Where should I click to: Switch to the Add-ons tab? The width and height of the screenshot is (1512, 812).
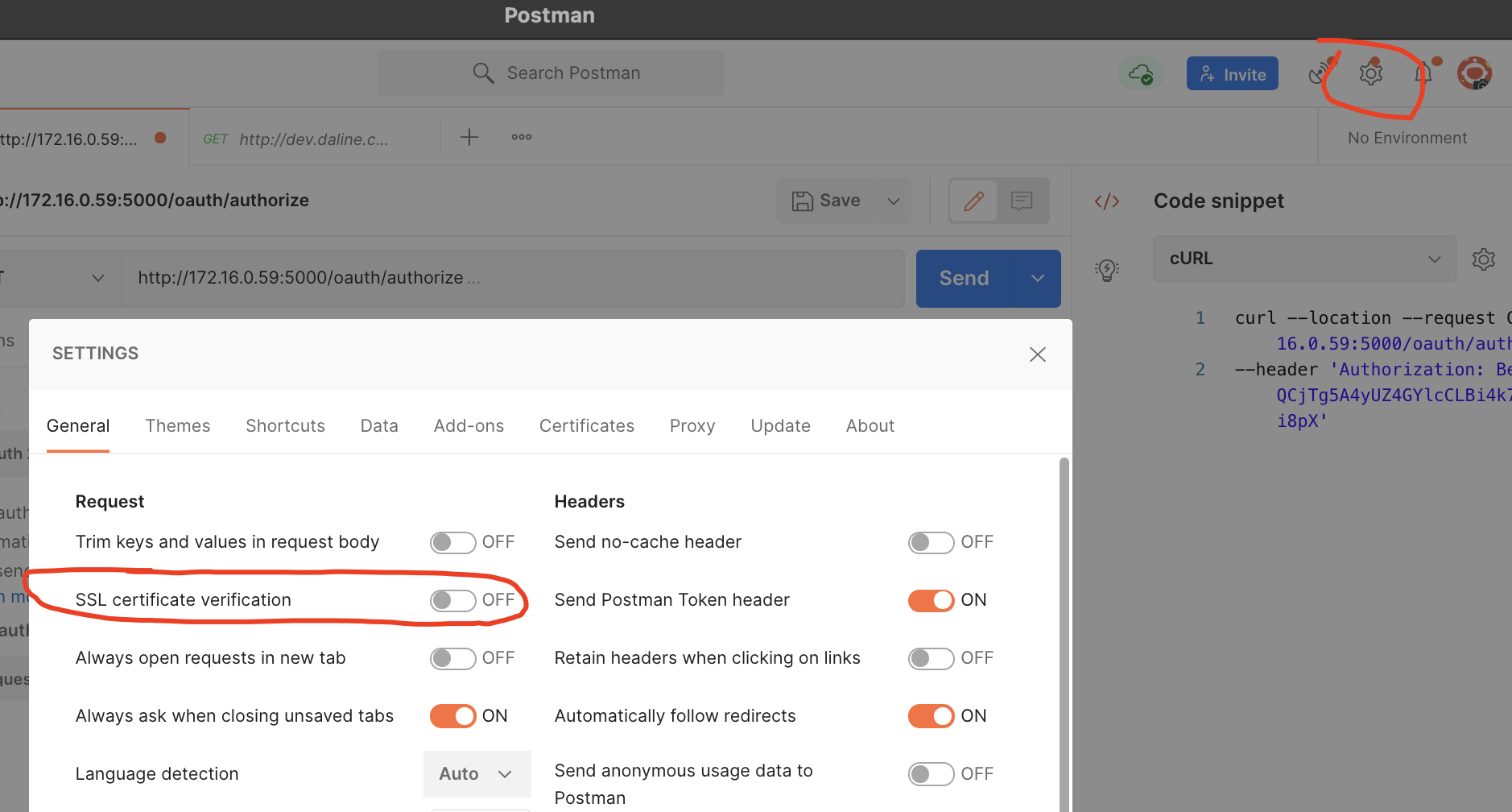click(x=469, y=426)
